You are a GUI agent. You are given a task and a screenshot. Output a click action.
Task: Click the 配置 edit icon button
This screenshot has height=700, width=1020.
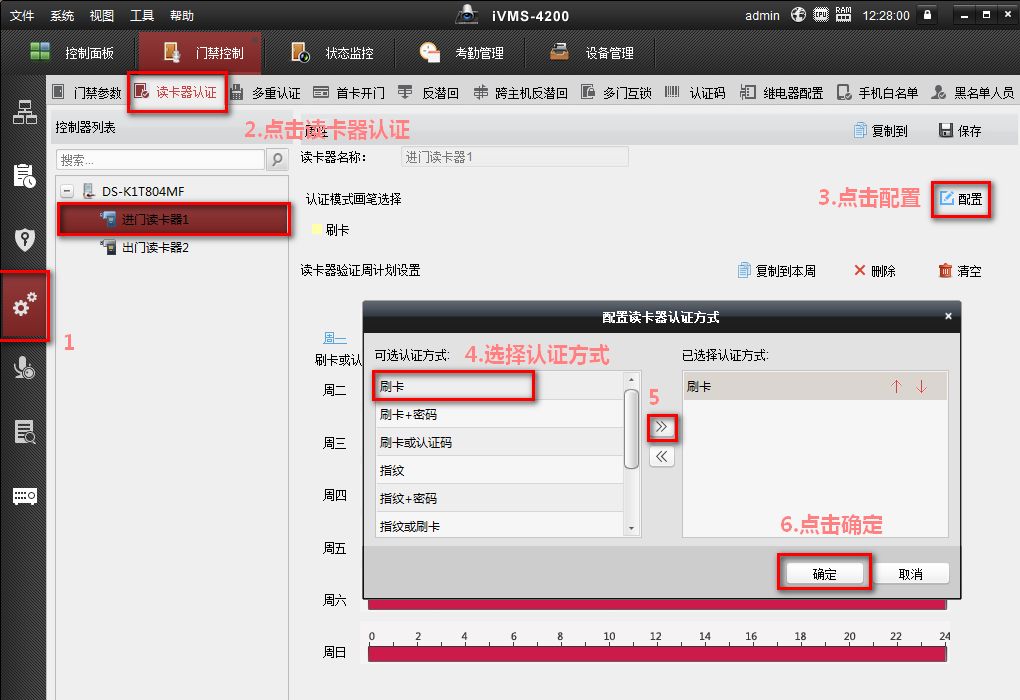click(961, 199)
